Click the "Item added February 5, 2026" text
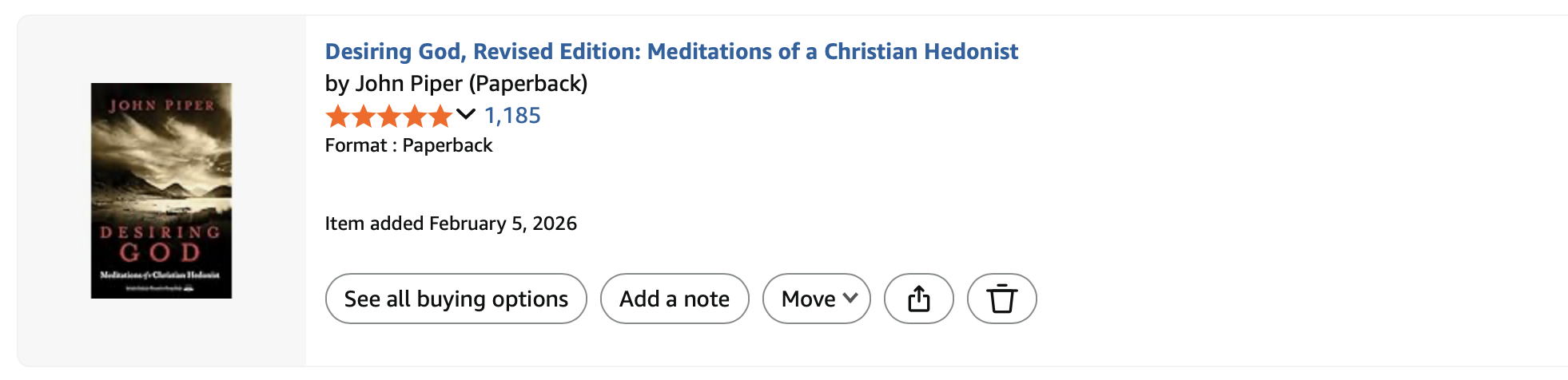This screenshot has height=380, width=1568. coord(451,224)
